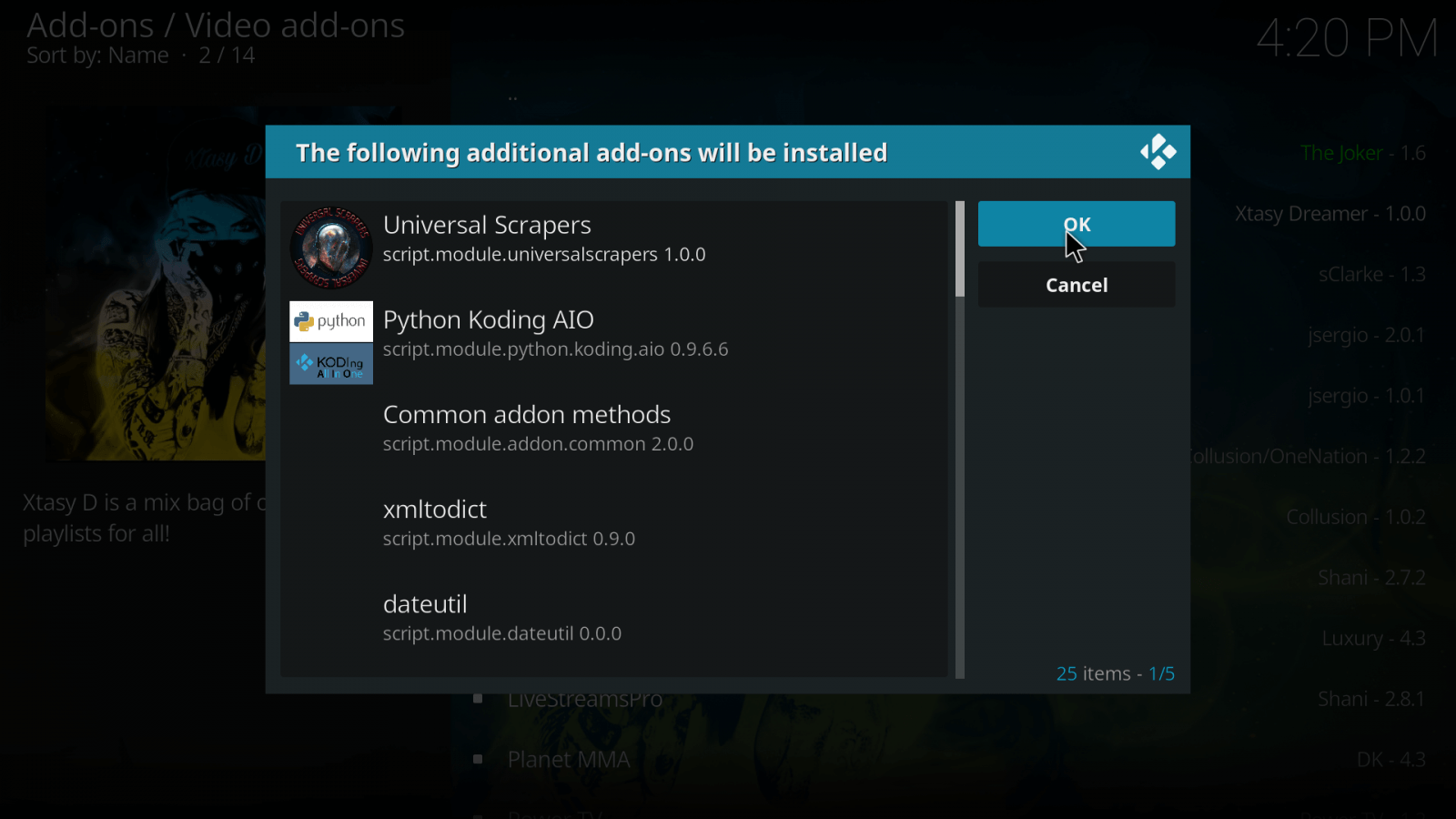Open Planet MMA in background list
Image resolution: width=1456 pixels, height=819 pixels.
coord(569,760)
